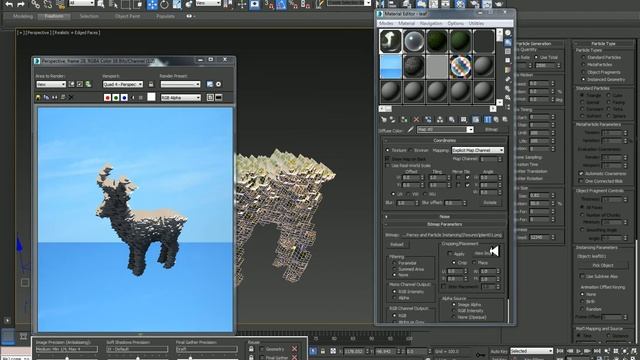Screen dimensions: 640x360
Task: Click Sample Type icon in Material Editor sidebar
Action: tap(508, 33)
